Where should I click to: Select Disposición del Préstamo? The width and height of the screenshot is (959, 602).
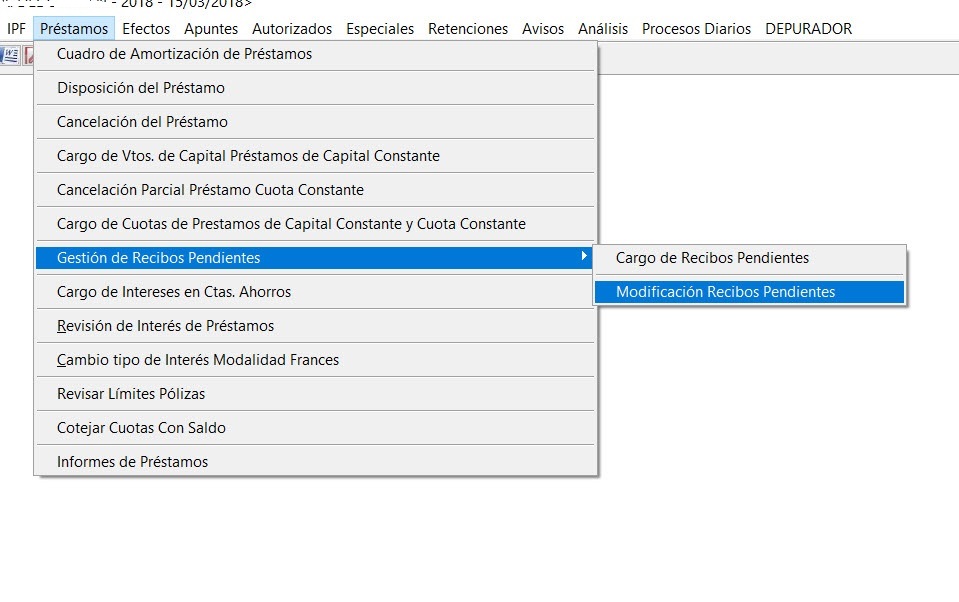(141, 88)
